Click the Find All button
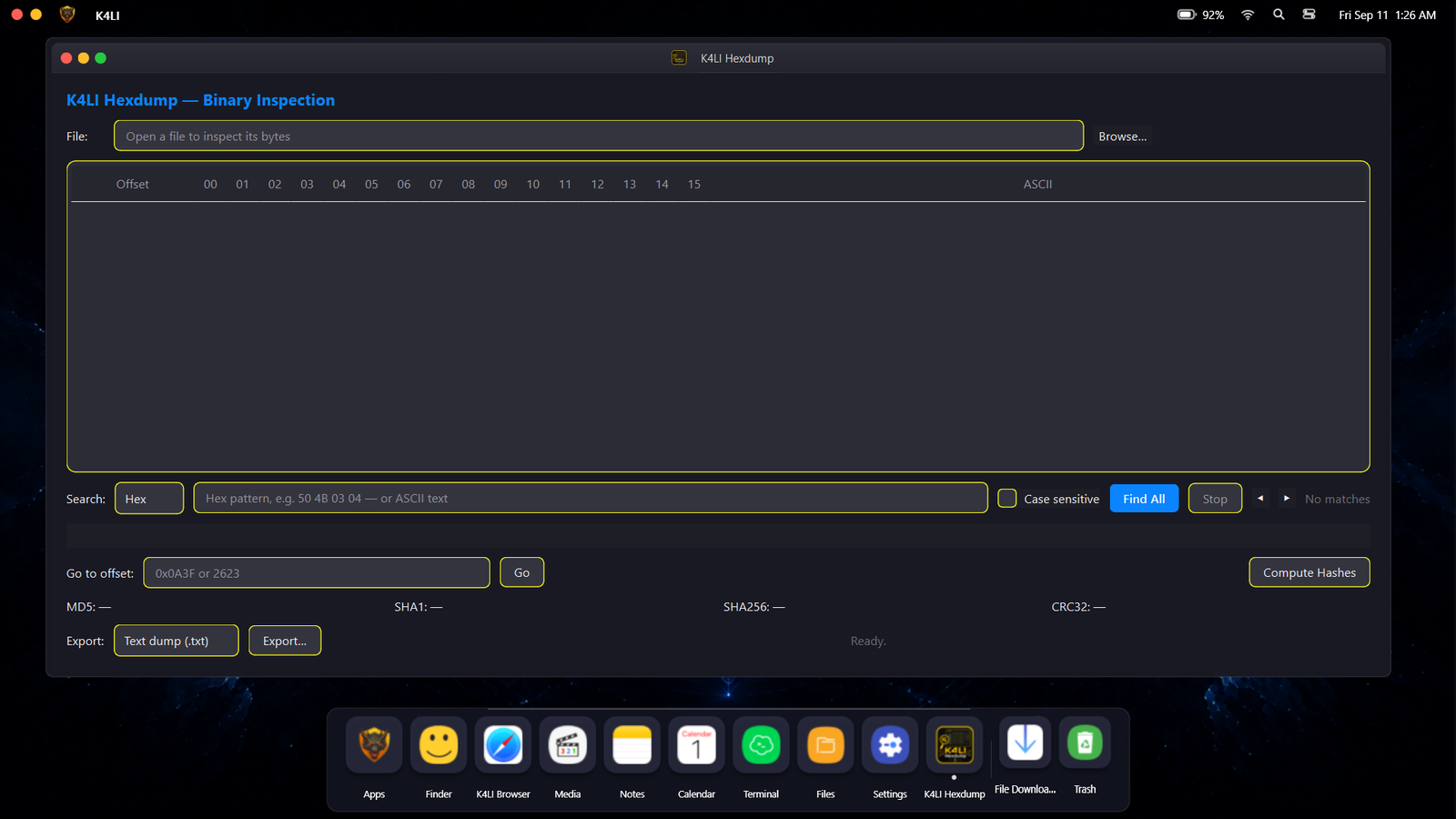 click(x=1144, y=499)
